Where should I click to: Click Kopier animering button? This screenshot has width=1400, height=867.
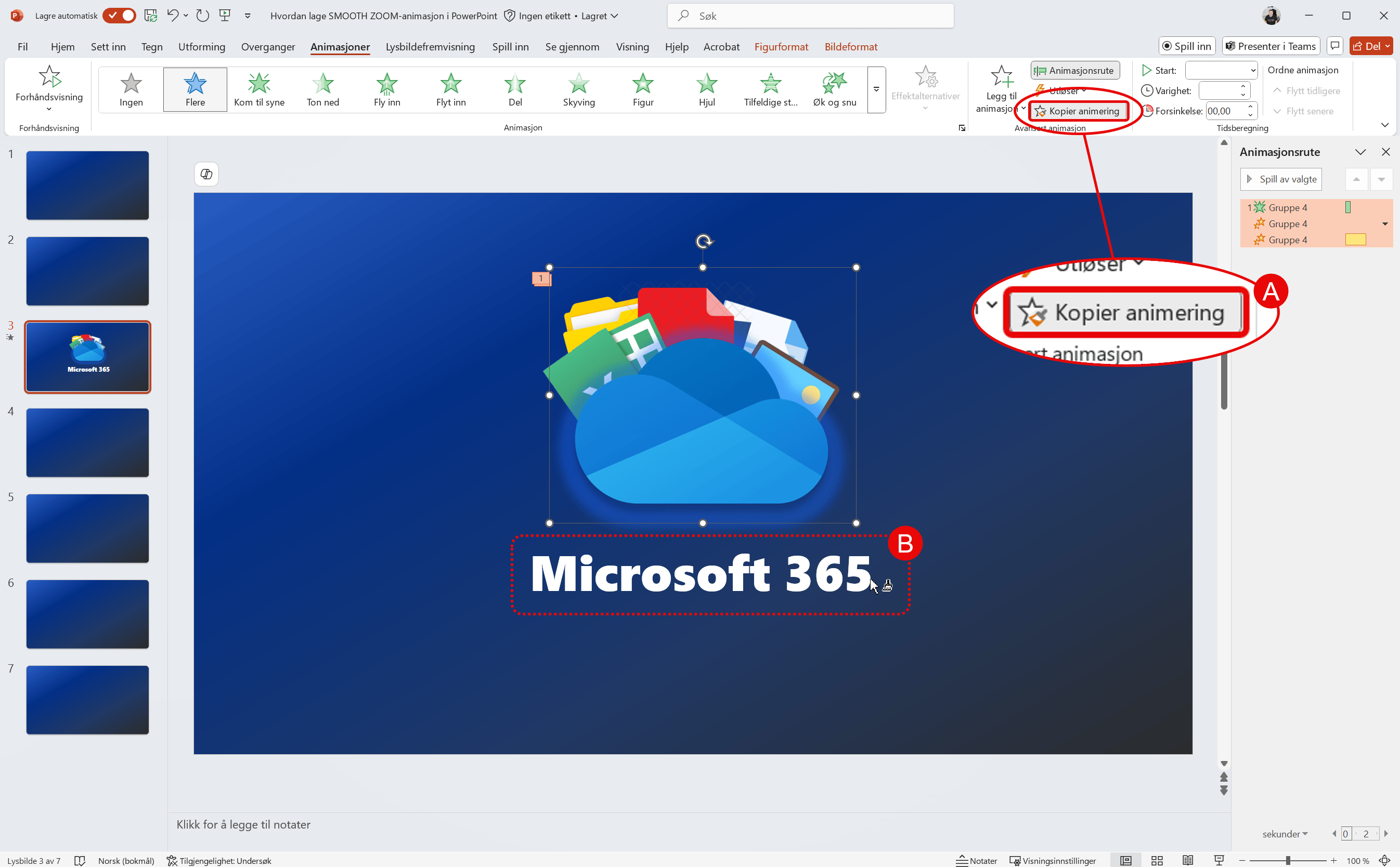click(1078, 111)
